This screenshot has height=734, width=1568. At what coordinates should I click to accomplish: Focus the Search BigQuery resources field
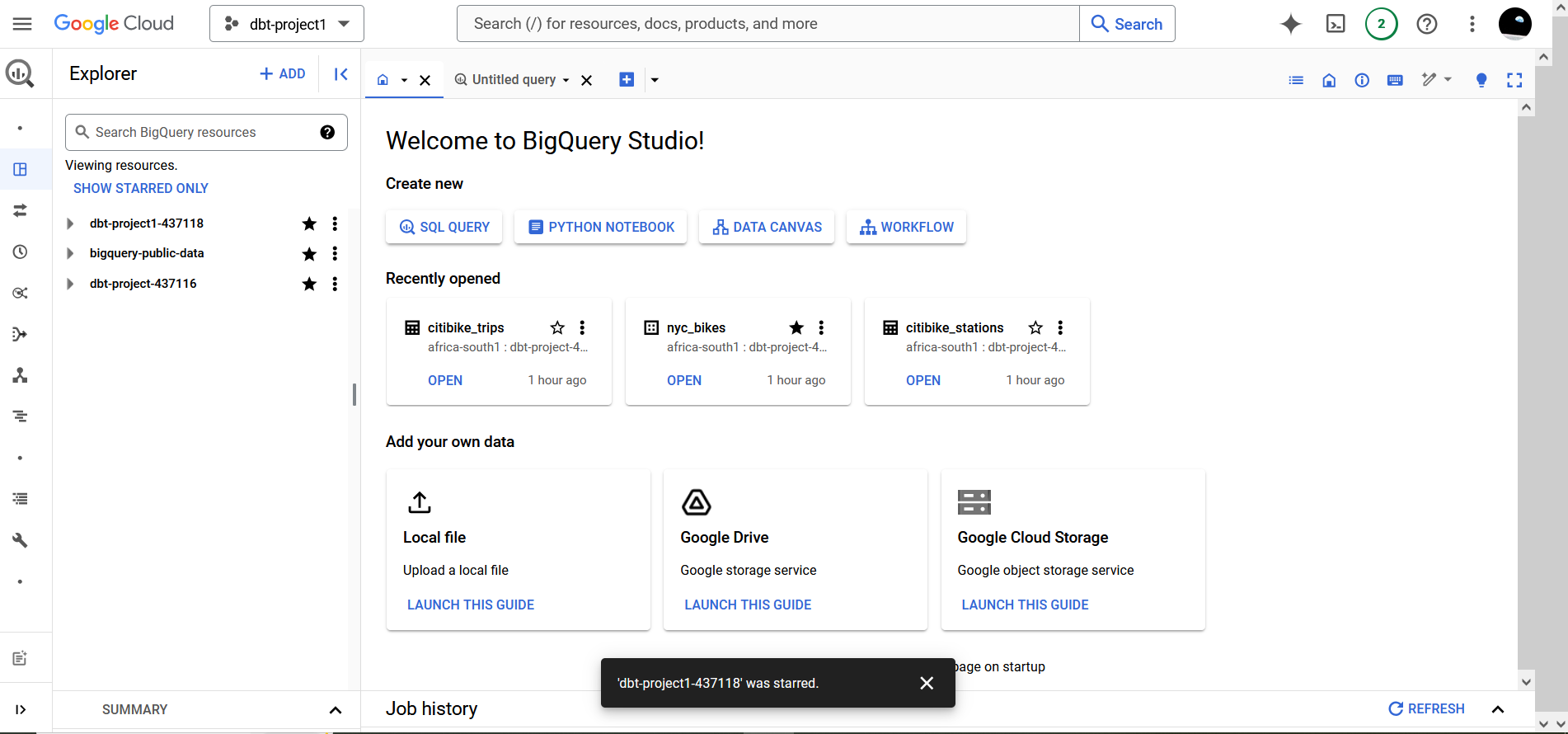pos(206,132)
